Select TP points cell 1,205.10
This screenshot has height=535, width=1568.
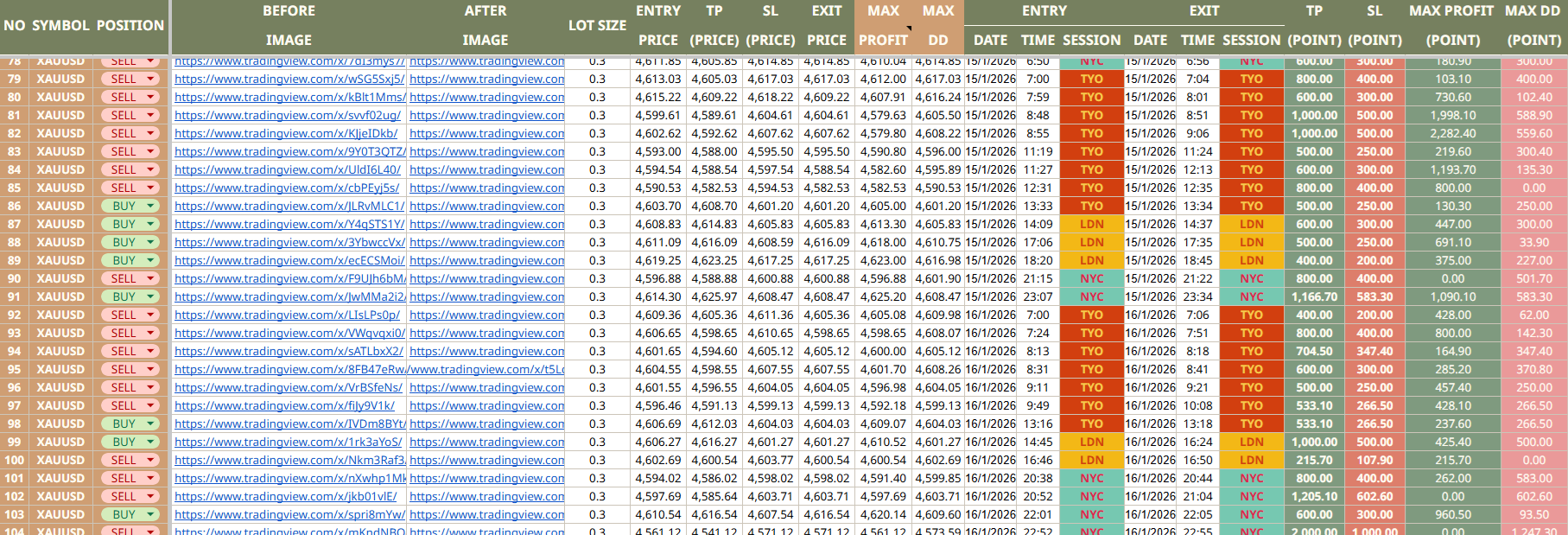tap(1314, 496)
